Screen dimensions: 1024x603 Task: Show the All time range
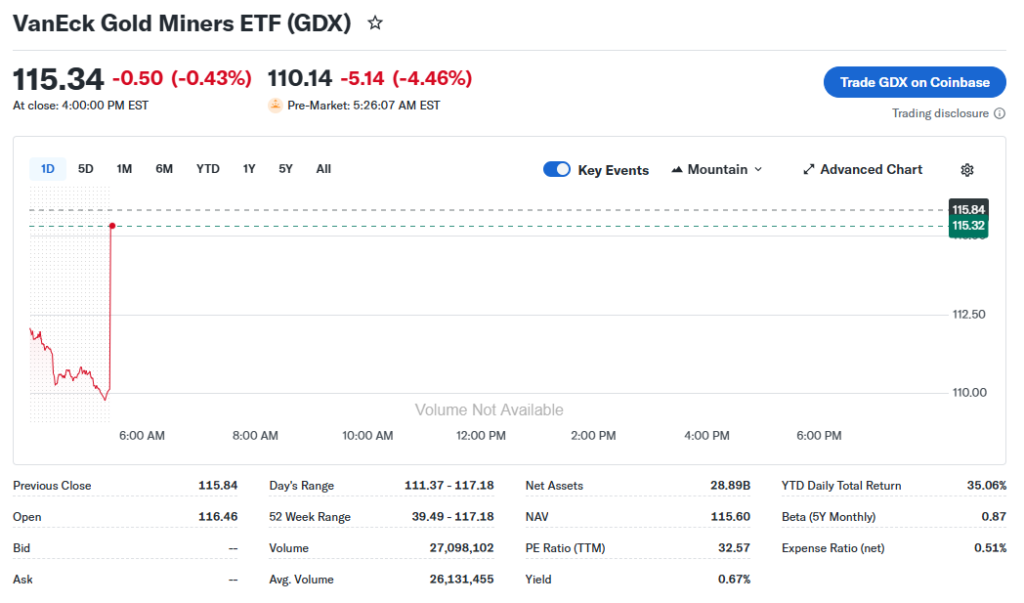click(x=323, y=169)
